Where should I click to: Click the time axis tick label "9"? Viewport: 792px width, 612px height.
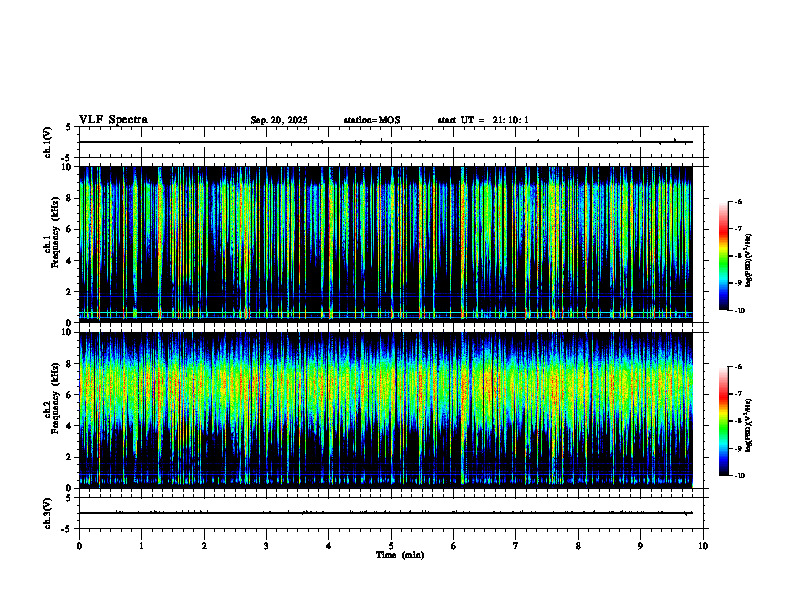[x=640, y=546]
